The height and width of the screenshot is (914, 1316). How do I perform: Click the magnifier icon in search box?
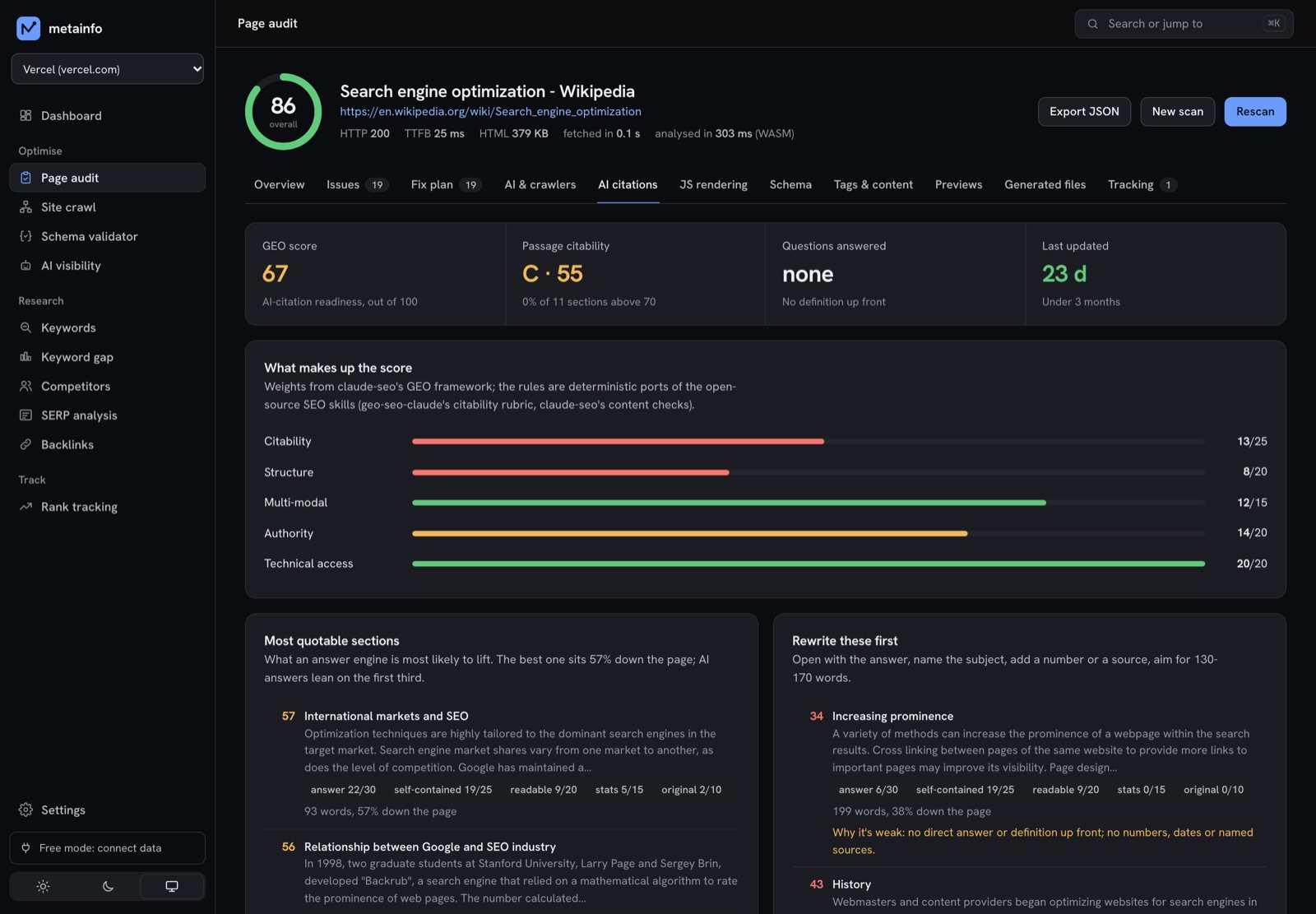click(1093, 24)
